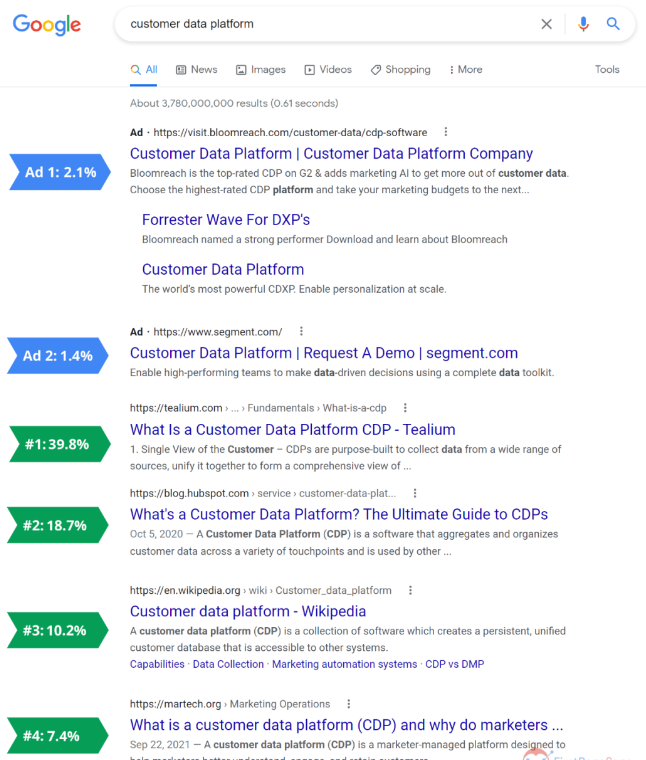Open options dots next to segment.com ad URL
Viewport: 646px width, 760px height.
click(x=301, y=332)
